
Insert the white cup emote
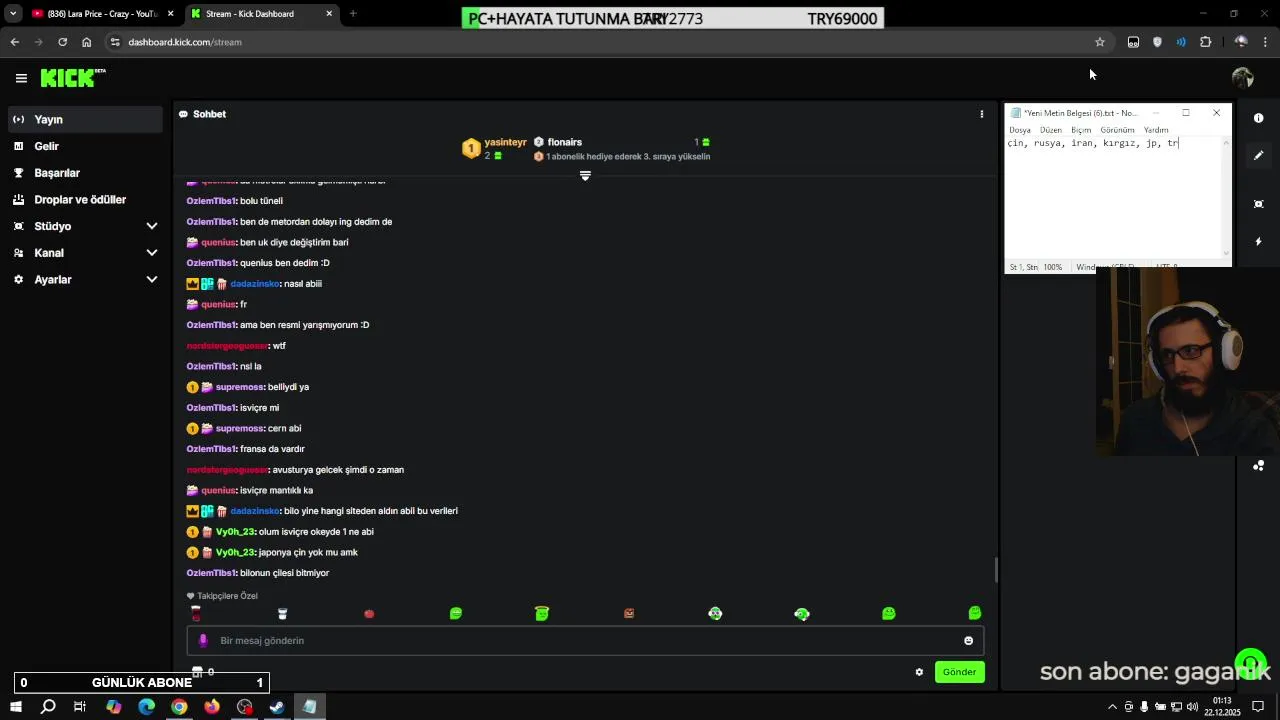pos(282,613)
